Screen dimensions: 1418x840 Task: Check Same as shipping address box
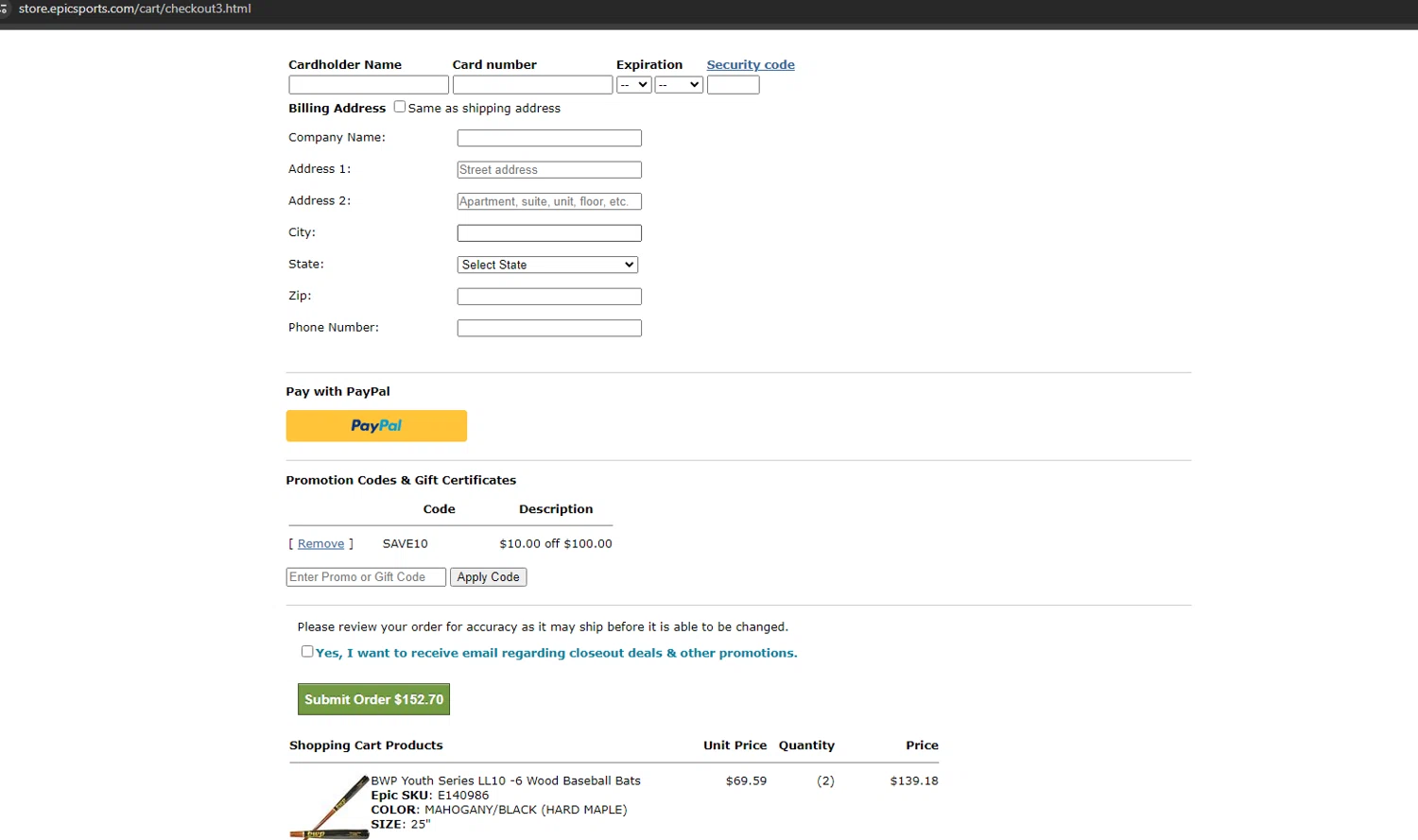pyautogui.click(x=400, y=107)
